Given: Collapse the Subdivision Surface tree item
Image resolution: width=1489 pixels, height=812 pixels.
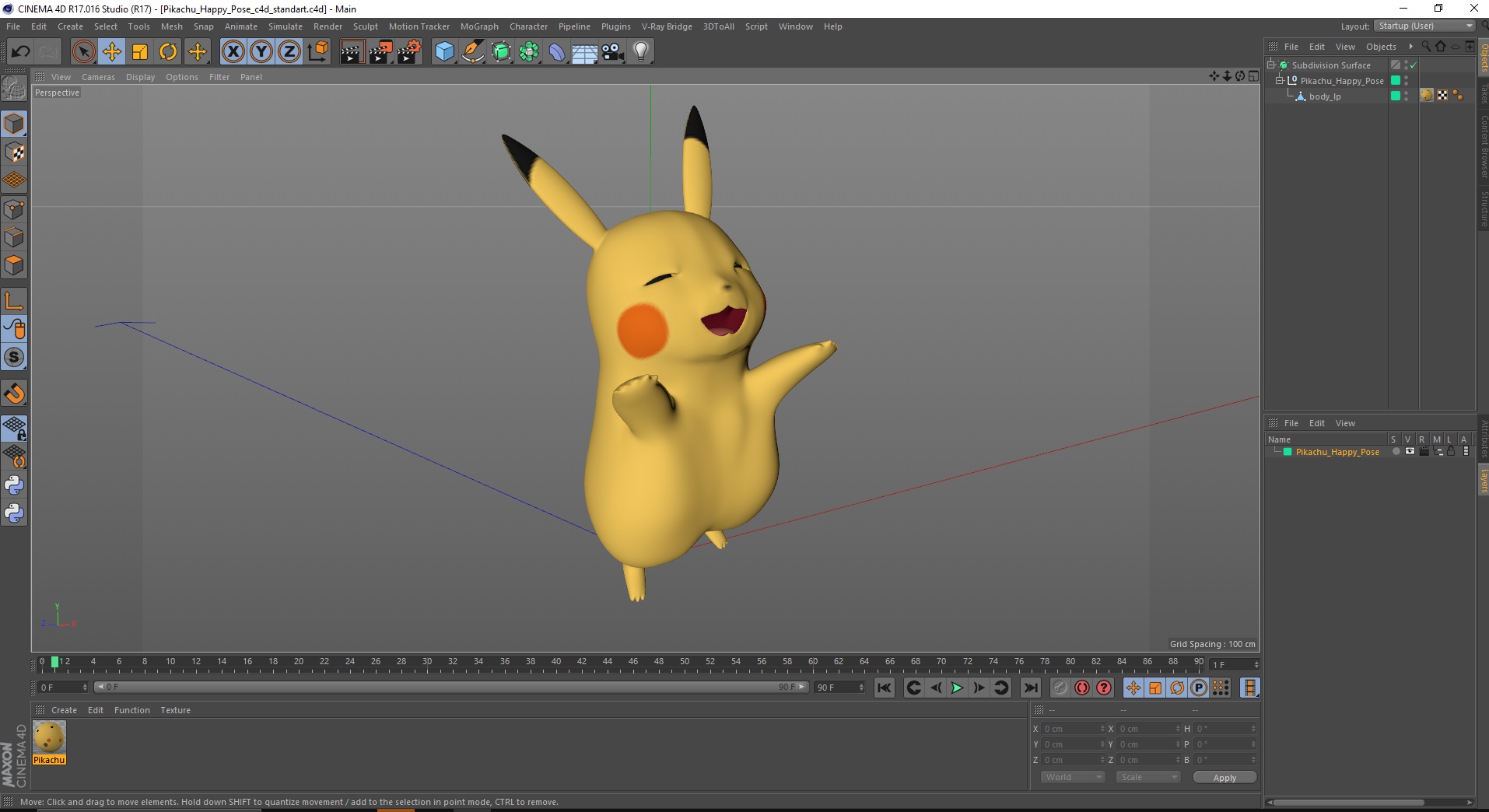Looking at the screenshot, I should click(1271, 65).
